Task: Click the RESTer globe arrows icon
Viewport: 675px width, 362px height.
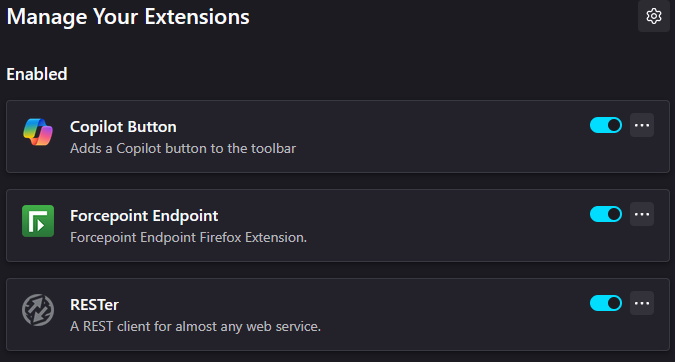Action: [x=38, y=310]
